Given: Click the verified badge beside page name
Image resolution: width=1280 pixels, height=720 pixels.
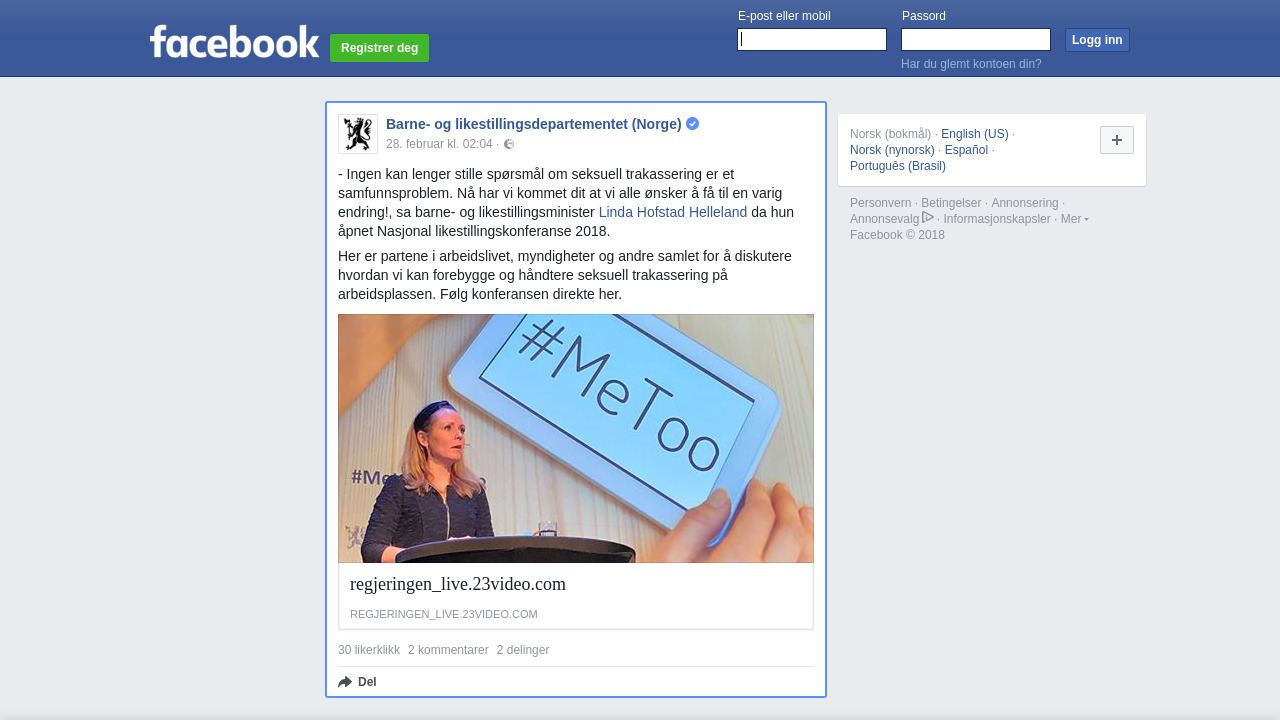Looking at the screenshot, I should 692,124.
